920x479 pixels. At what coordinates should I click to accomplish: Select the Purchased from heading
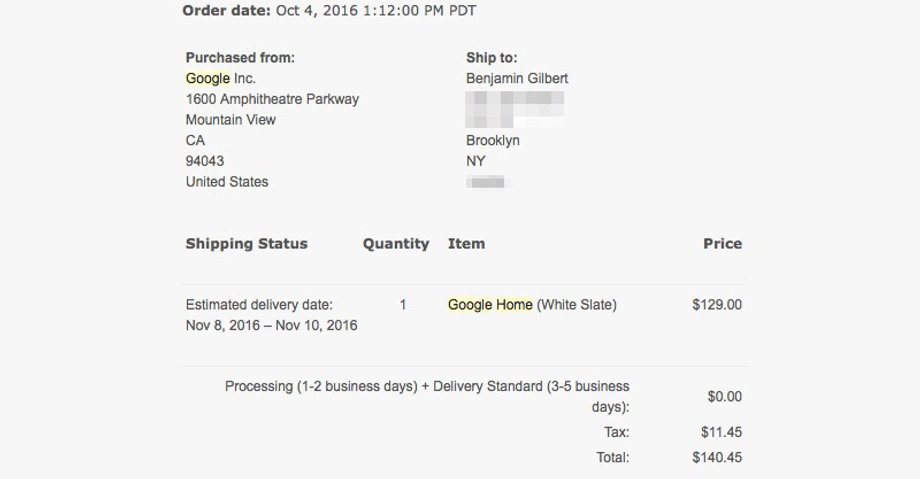coord(240,58)
